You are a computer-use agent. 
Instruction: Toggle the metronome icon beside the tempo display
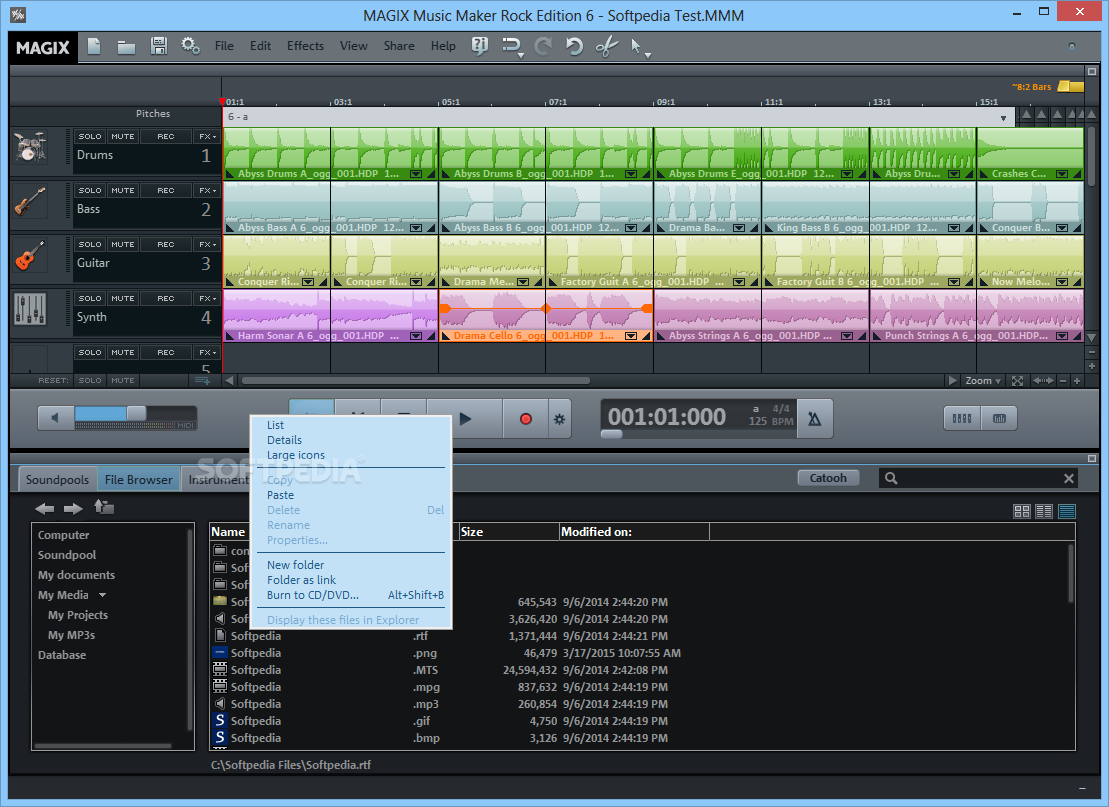click(x=815, y=419)
